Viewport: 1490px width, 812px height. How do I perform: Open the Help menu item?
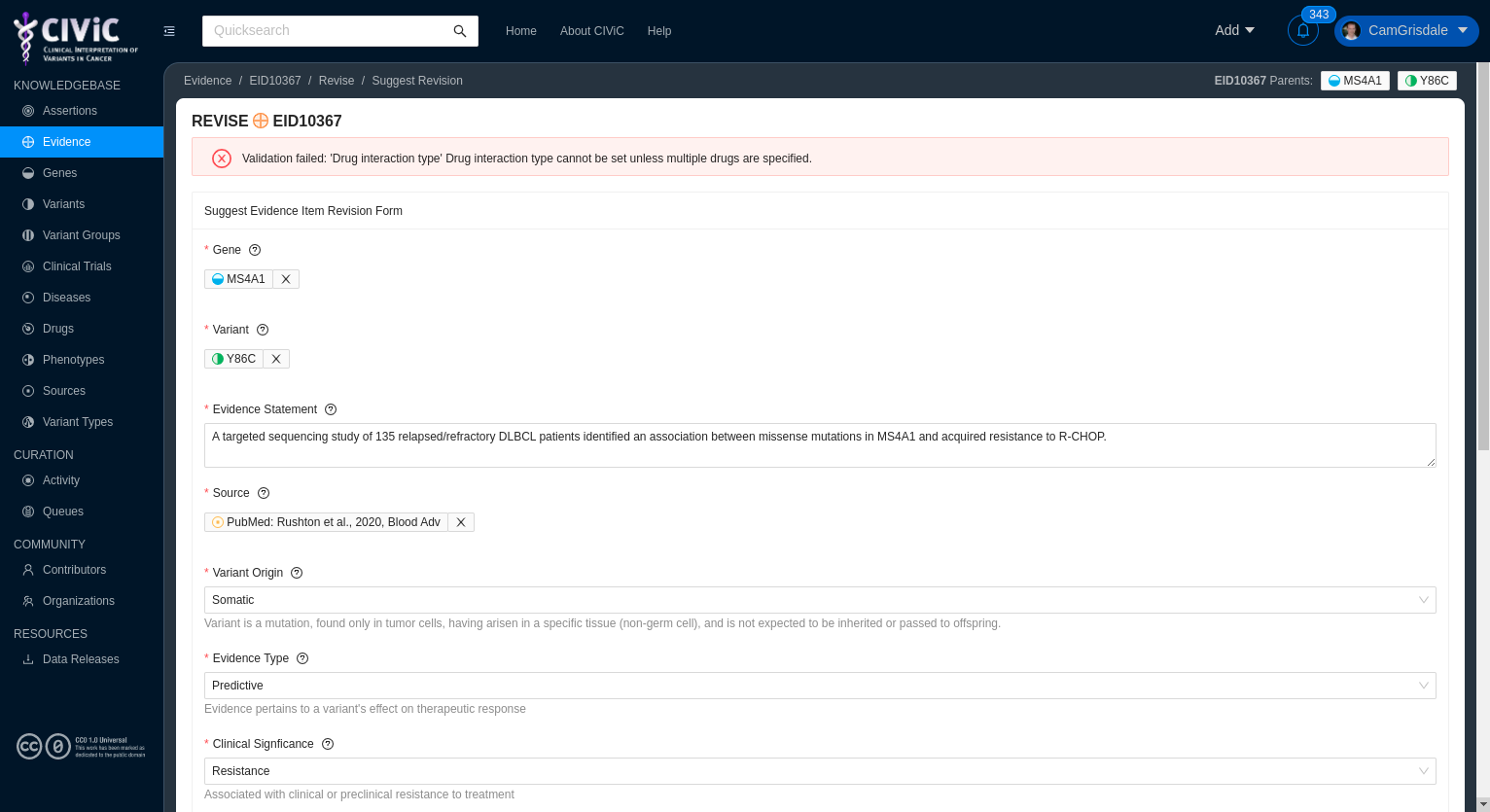click(x=659, y=30)
